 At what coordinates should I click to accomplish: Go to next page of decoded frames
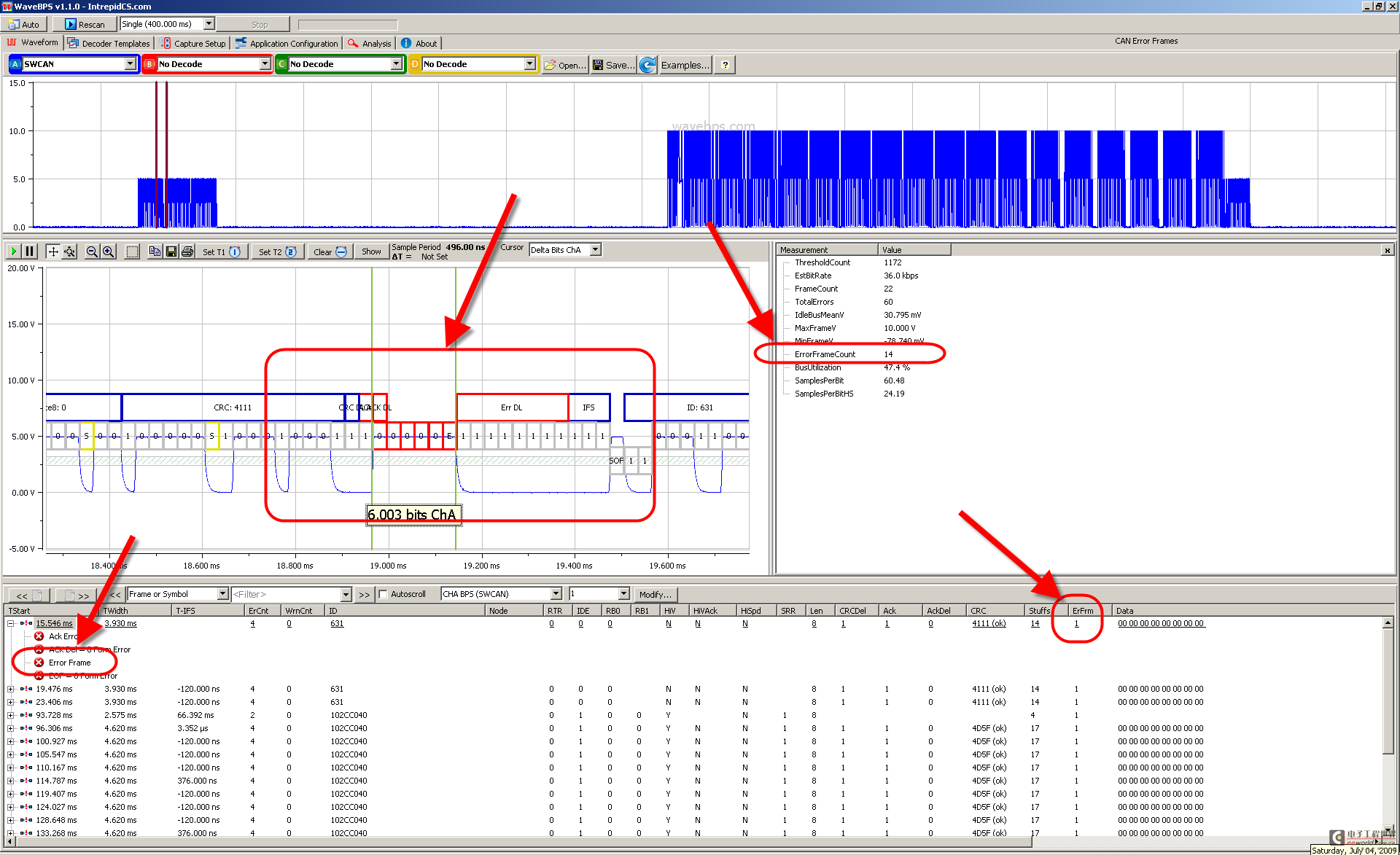pos(77,595)
